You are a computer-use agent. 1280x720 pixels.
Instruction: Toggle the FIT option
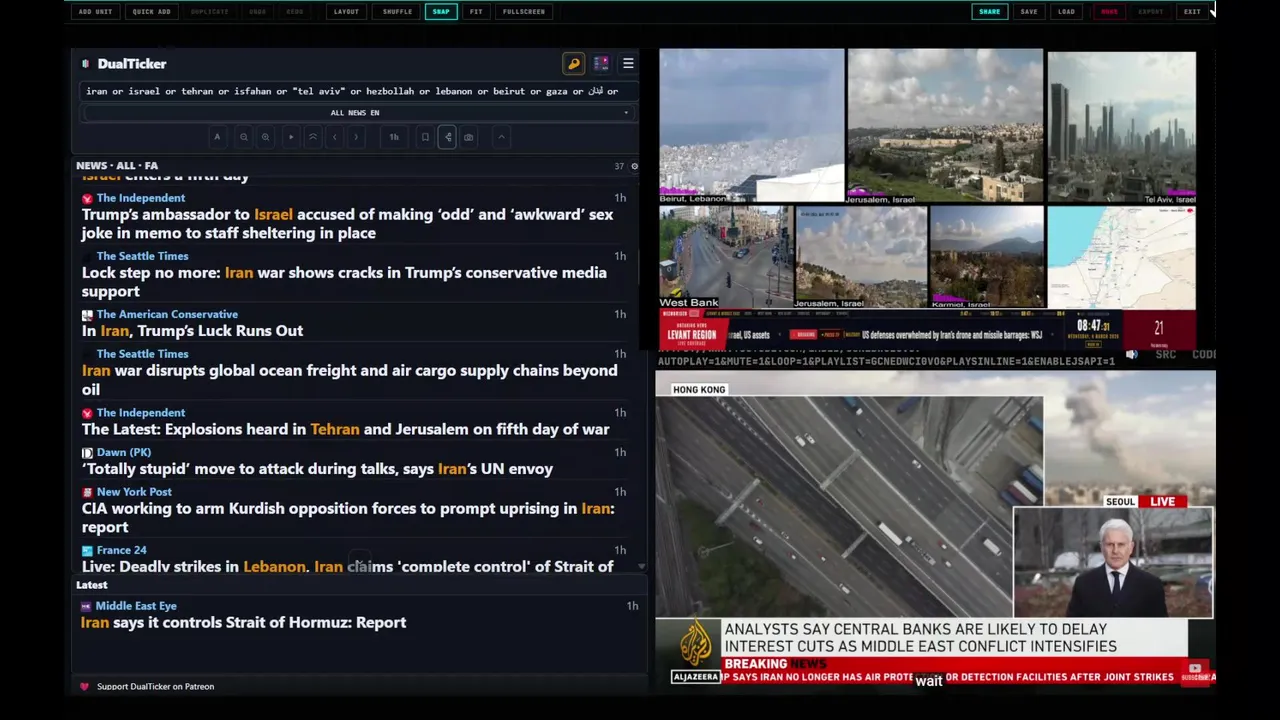tap(476, 12)
